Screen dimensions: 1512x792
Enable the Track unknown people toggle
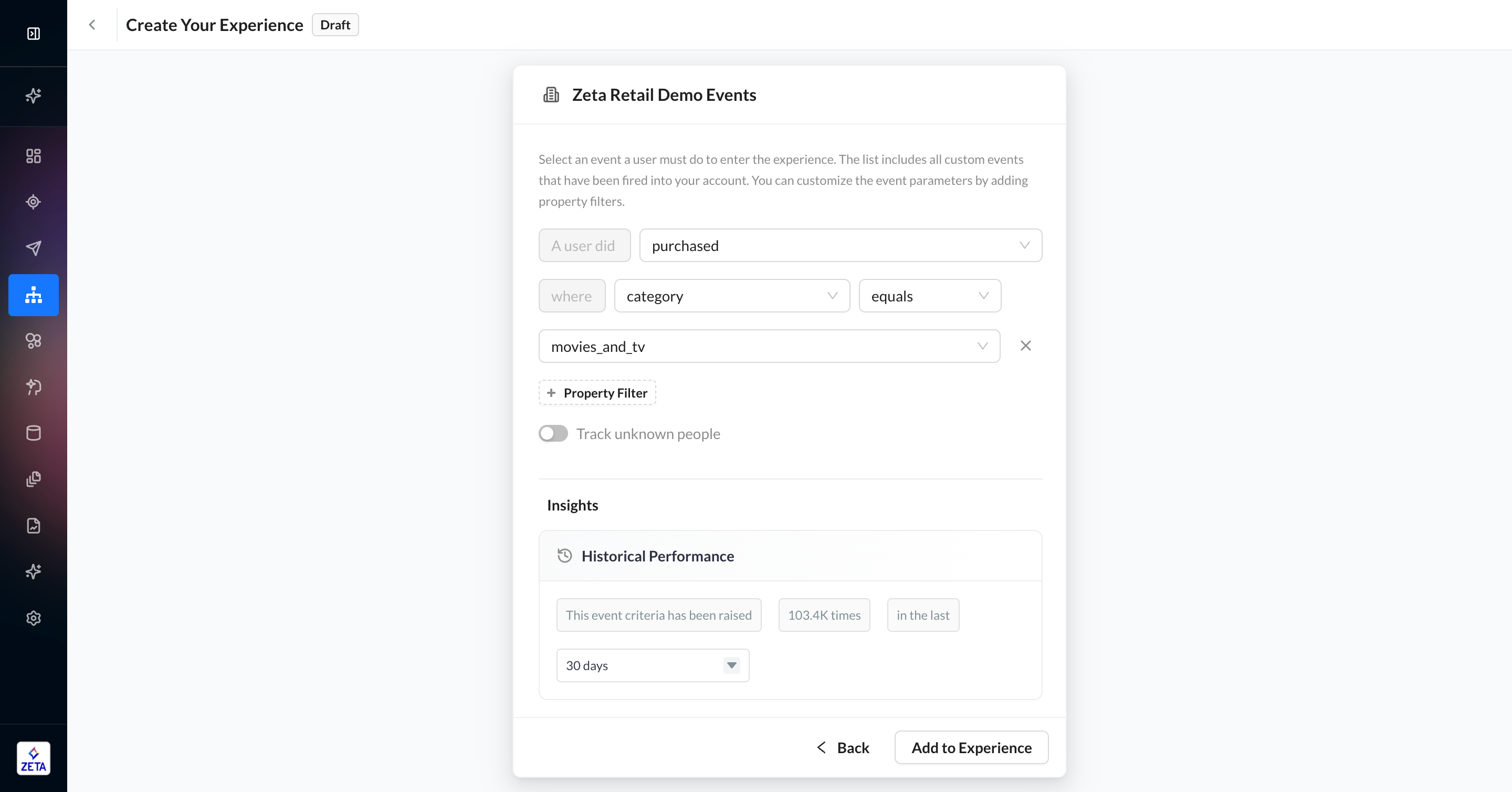tap(553, 433)
